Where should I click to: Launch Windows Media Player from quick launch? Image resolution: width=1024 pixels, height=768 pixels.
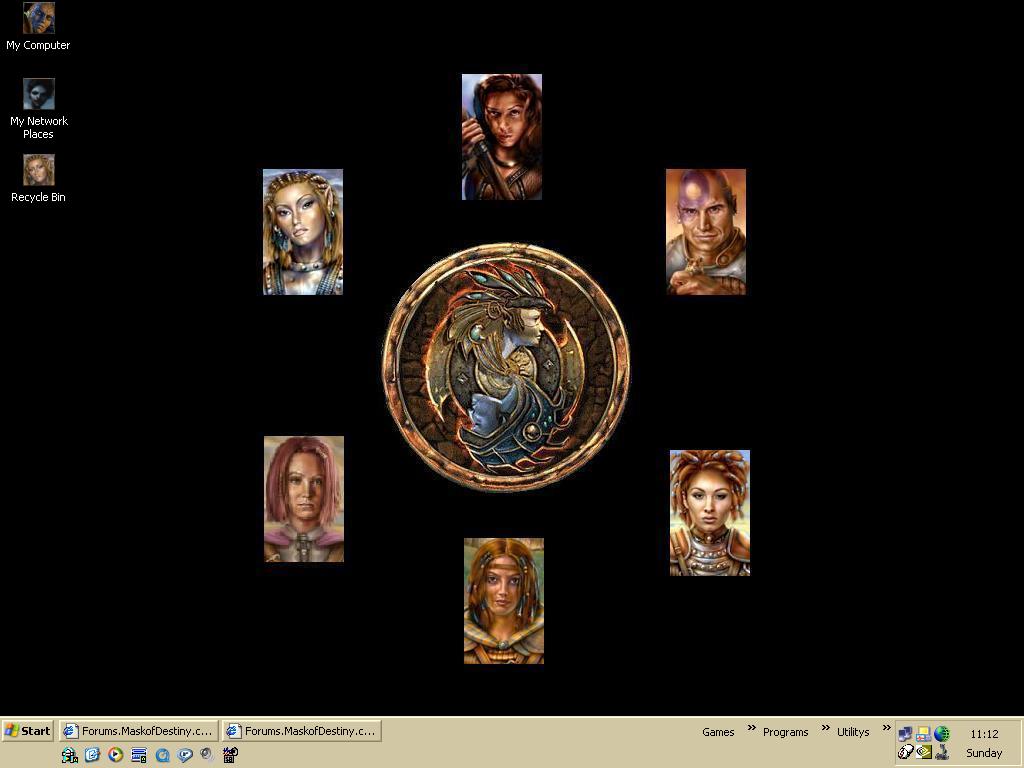point(116,756)
